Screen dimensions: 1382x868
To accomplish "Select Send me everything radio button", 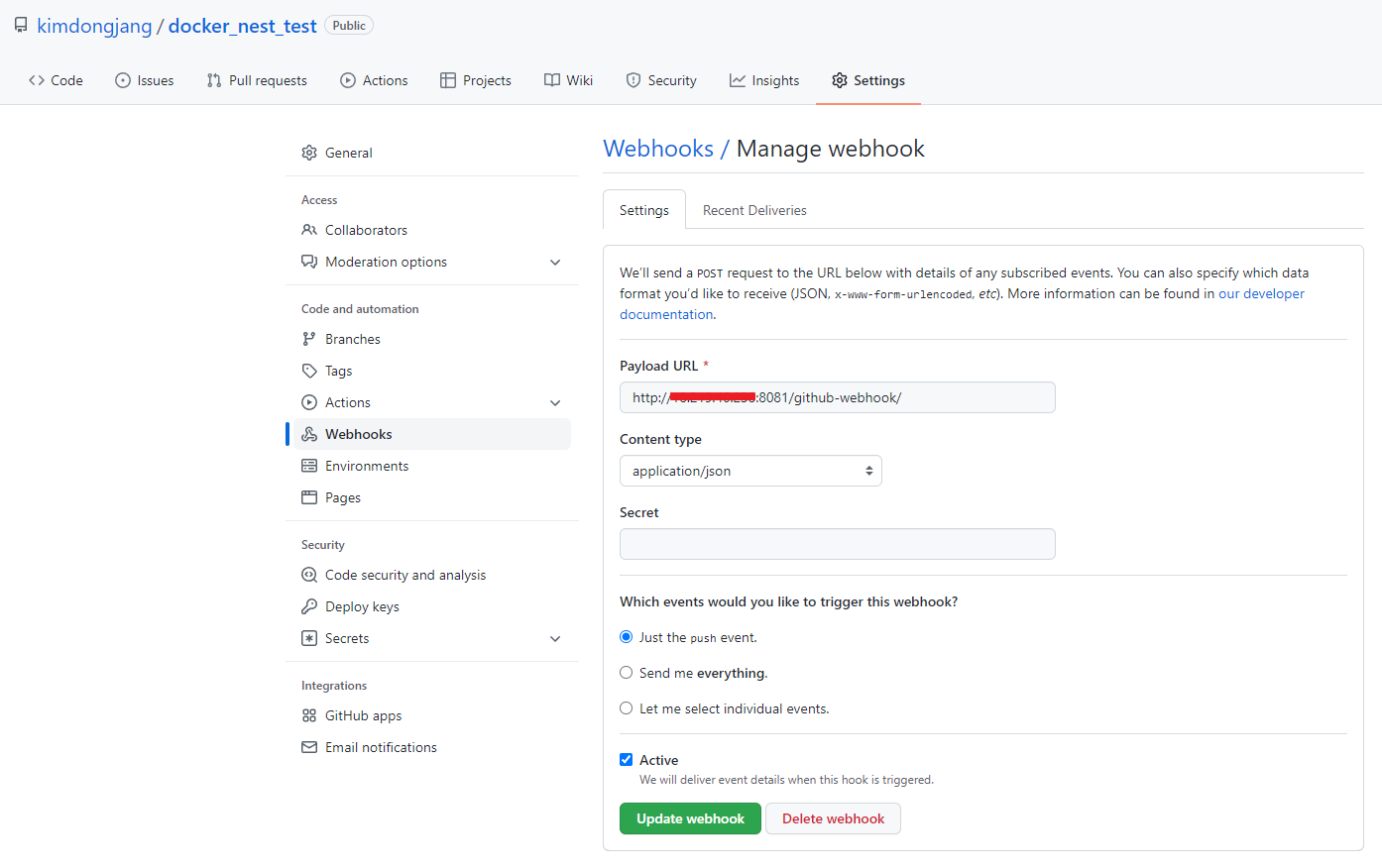I will (x=627, y=673).
